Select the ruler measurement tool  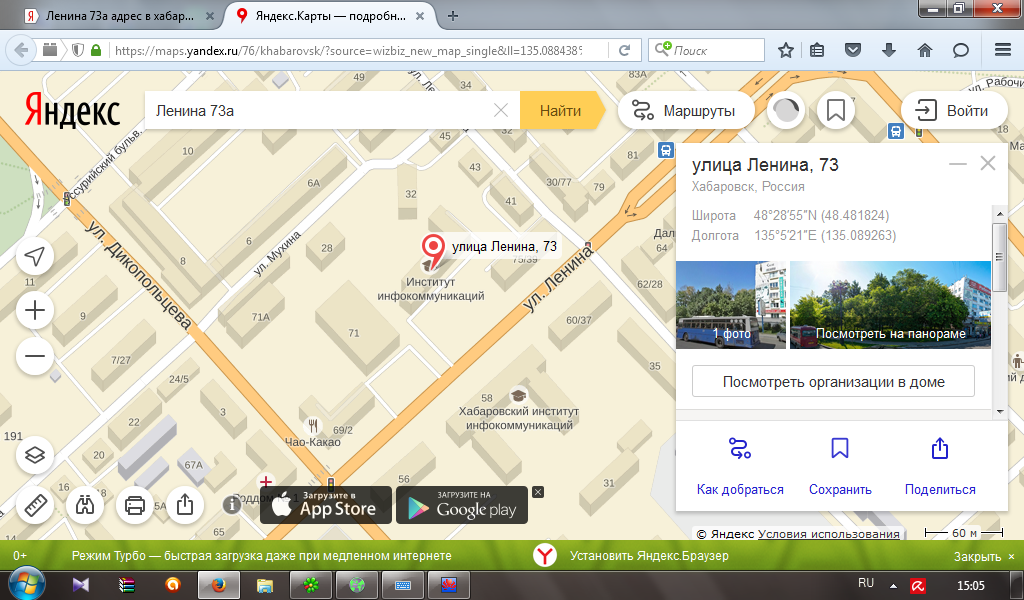point(35,505)
